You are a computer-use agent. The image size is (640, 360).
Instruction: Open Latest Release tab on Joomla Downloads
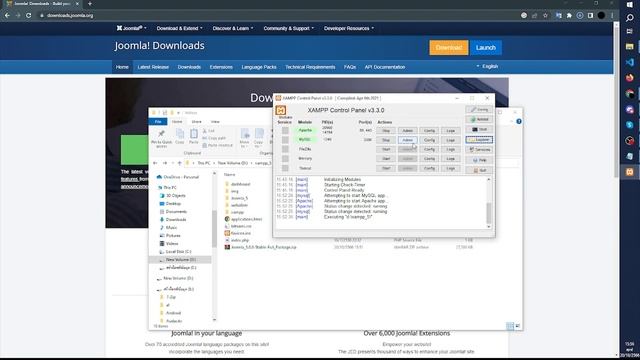(153, 67)
